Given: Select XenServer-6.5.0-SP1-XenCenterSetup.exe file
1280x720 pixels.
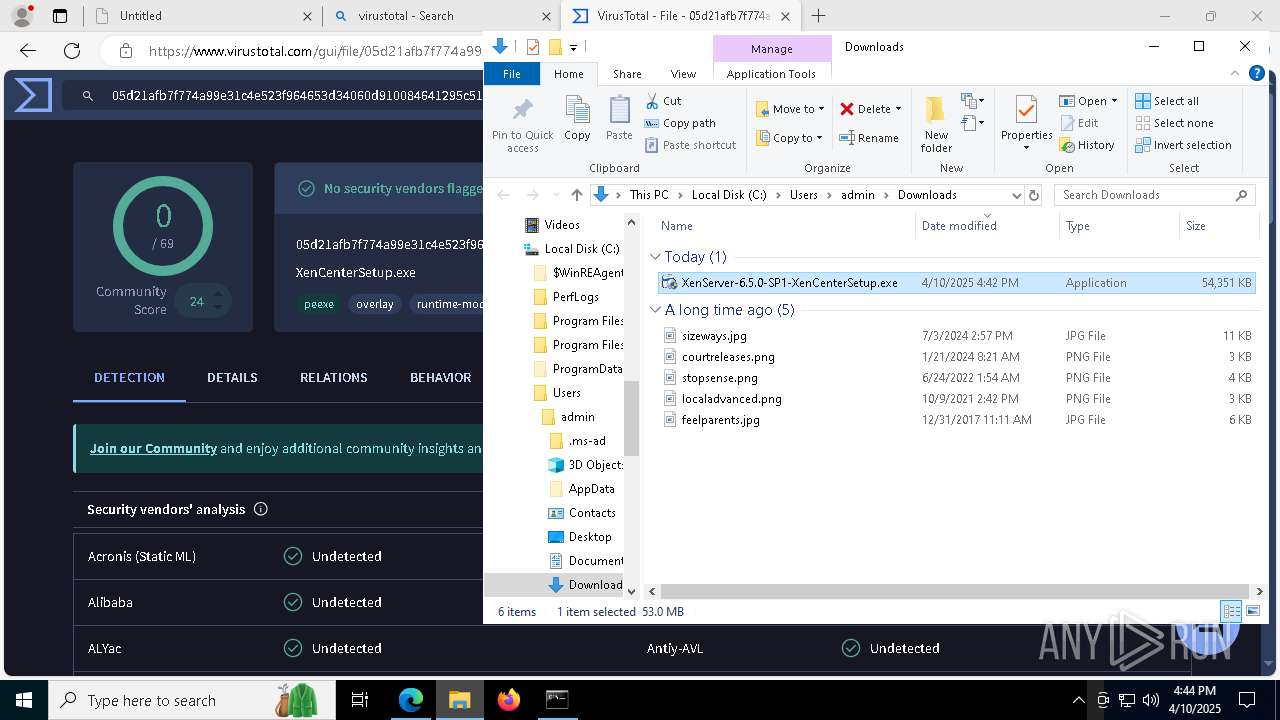Looking at the screenshot, I should tap(957, 283).
